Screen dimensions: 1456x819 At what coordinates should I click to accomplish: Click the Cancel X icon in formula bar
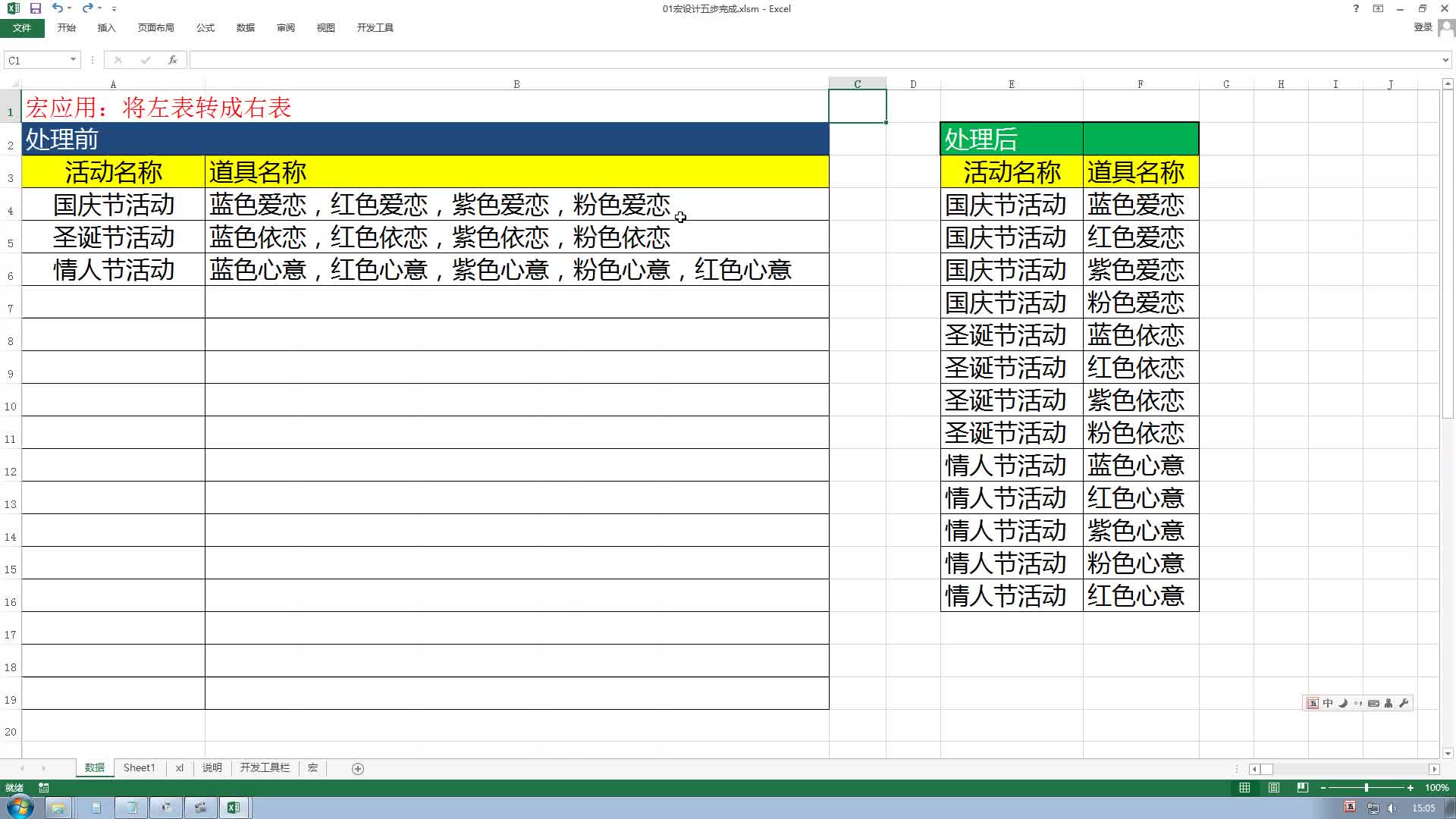tap(118, 60)
